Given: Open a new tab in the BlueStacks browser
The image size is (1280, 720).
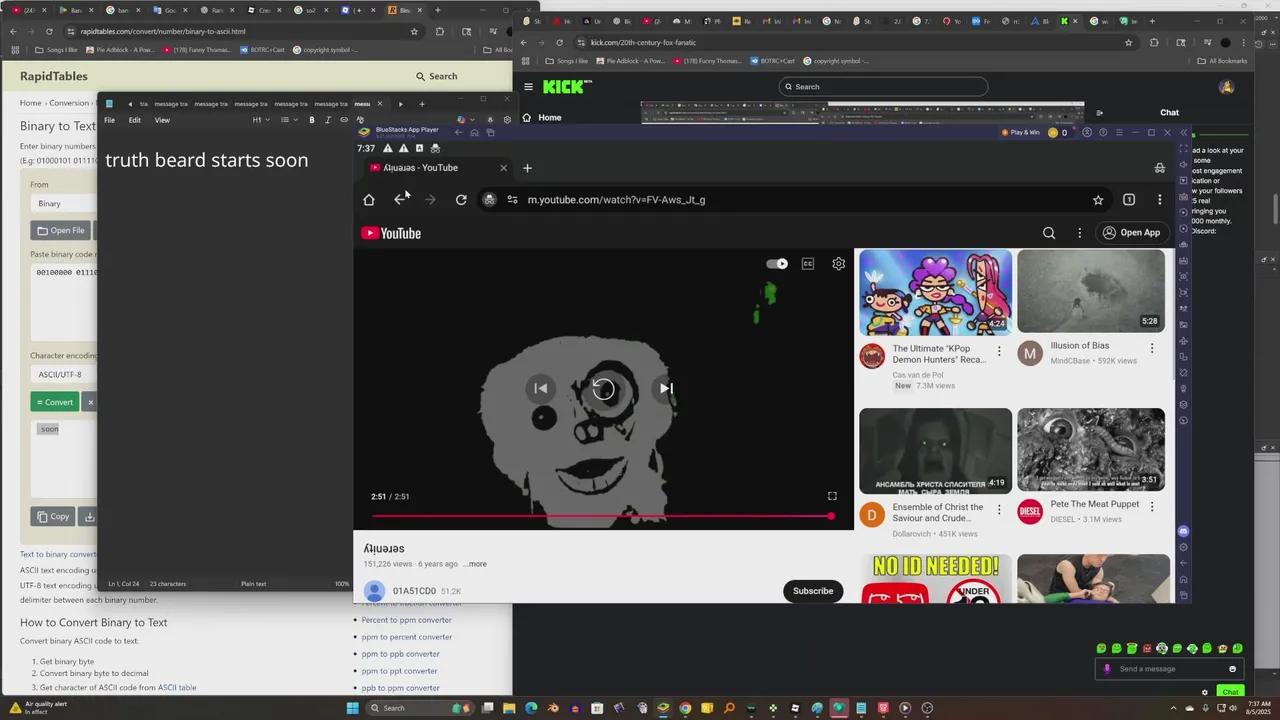Looking at the screenshot, I should click(527, 168).
